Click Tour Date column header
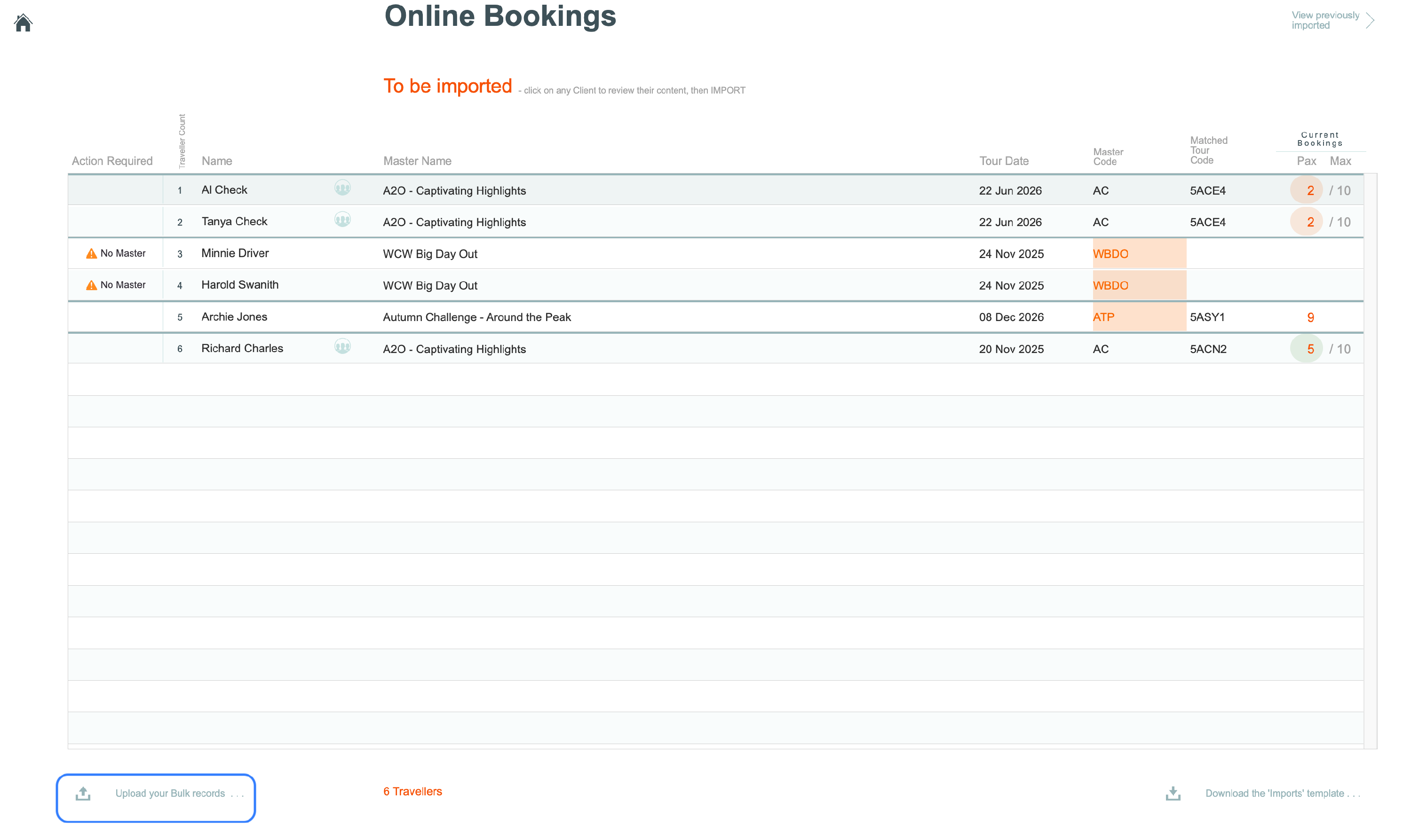The height and width of the screenshot is (840, 1411). point(1004,161)
